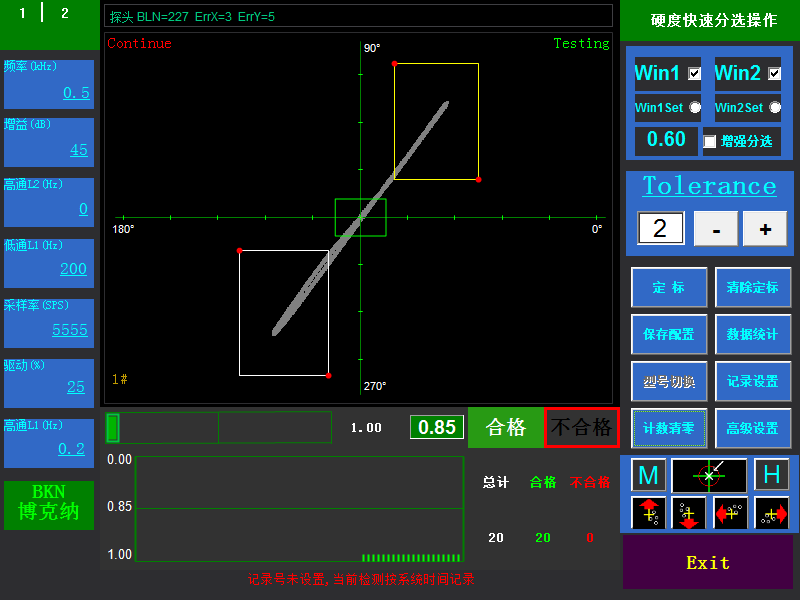Click the move down red arrow icon

pyautogui.click(x=689, y=513)
